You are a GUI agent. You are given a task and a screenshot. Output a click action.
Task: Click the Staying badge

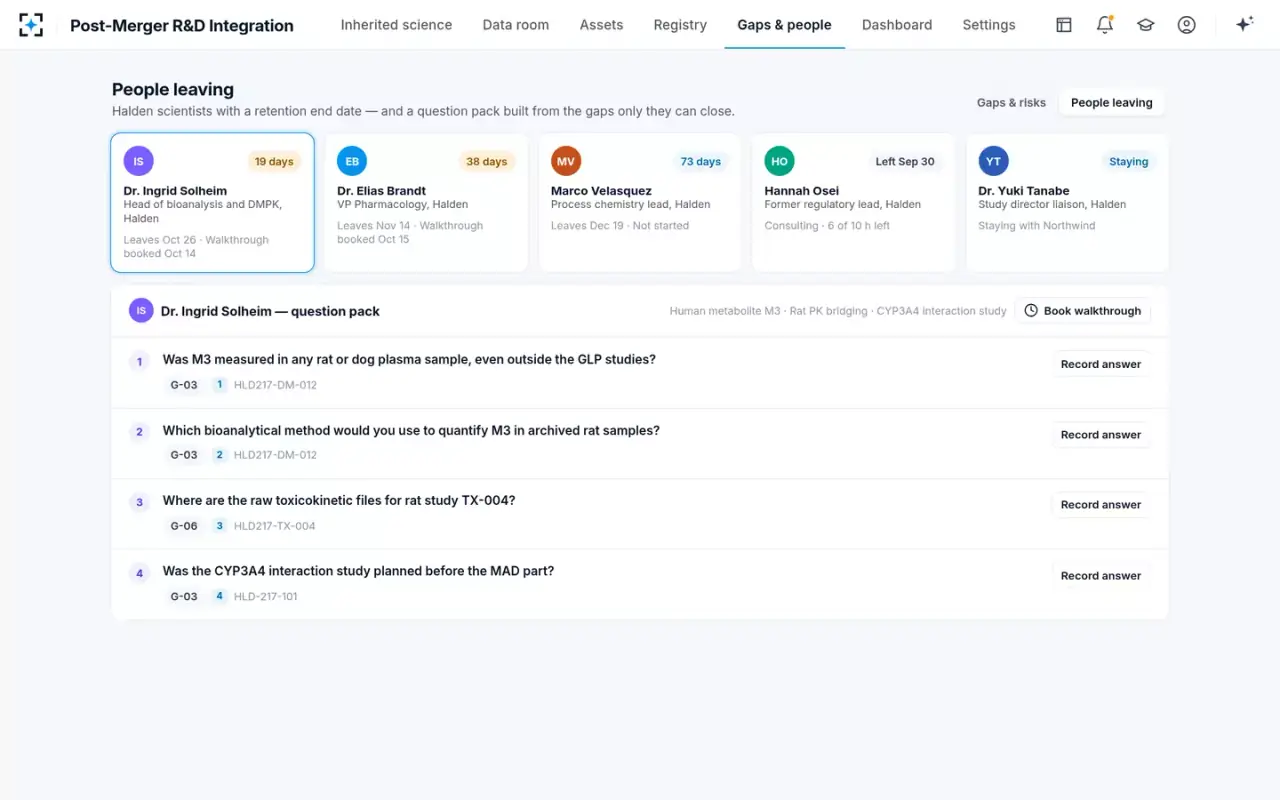click(1129, 162)
